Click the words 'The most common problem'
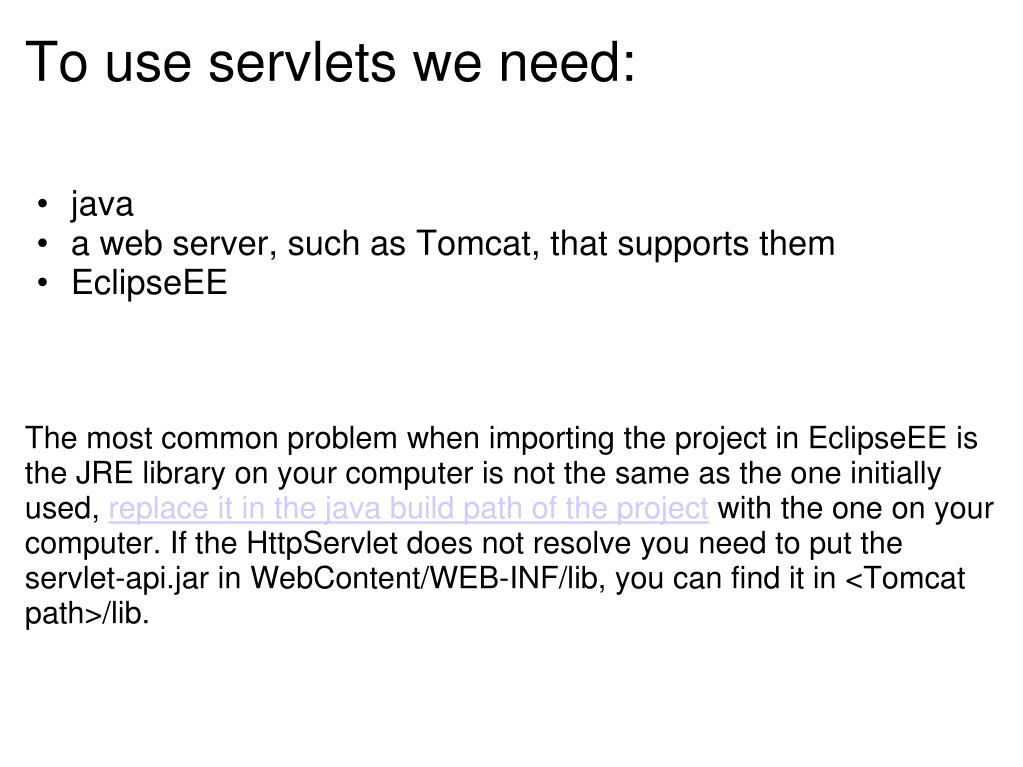The height and width of the screenshot is (767, 1023). tap(211, 438)
